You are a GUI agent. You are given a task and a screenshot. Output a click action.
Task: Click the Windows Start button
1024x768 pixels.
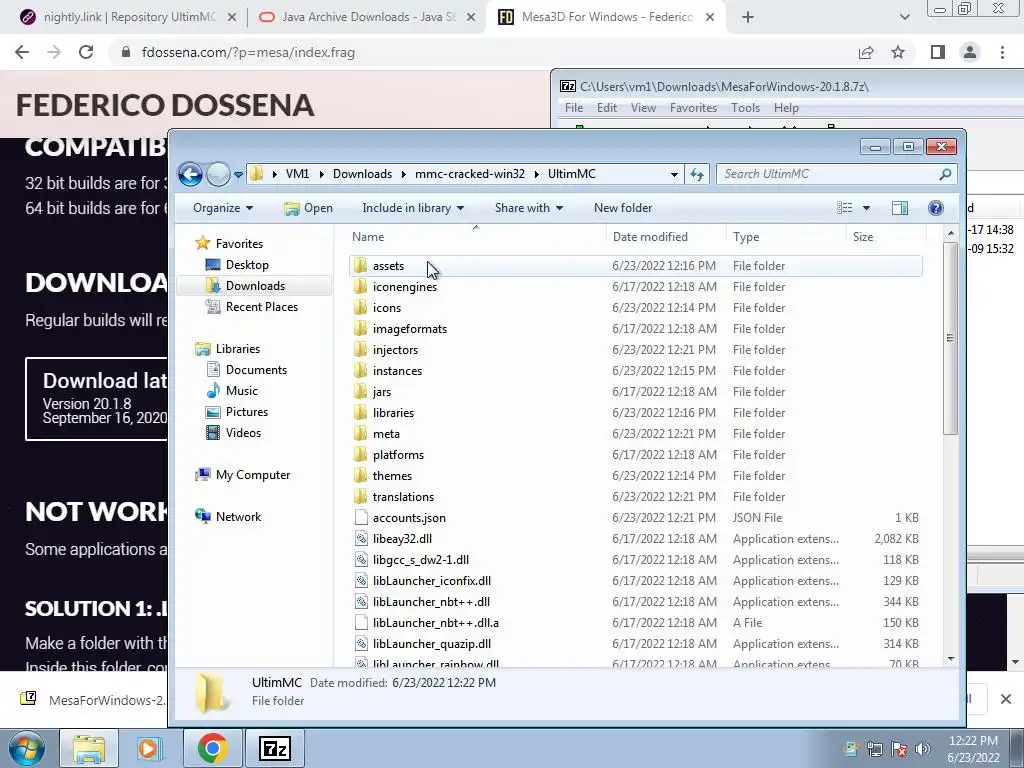[x=26, y=748]
